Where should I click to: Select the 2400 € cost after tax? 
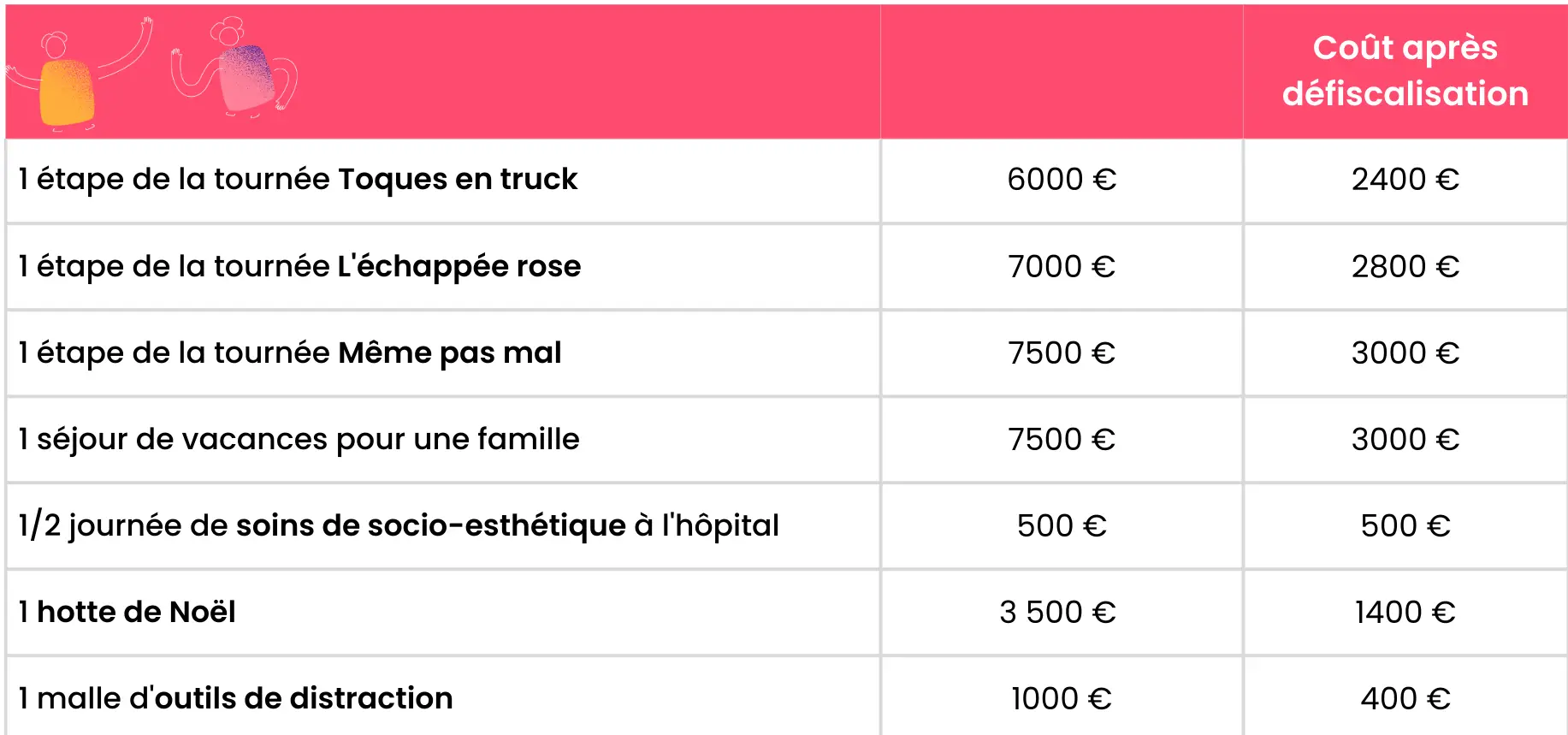click(x=1405, y=180)
